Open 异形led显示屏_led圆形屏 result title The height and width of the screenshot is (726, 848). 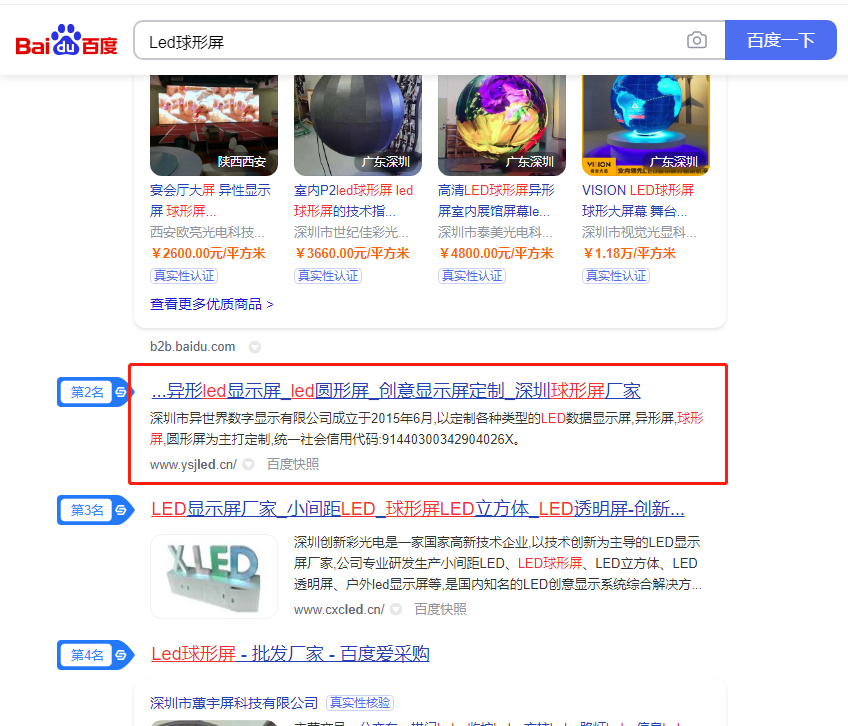[x=396, y=391]
